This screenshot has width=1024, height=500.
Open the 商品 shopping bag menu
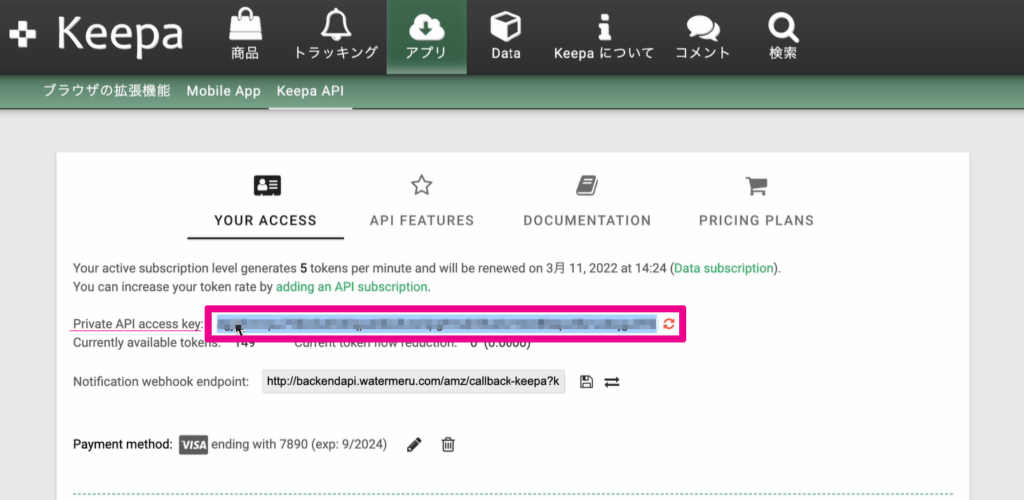click(244, 36)
